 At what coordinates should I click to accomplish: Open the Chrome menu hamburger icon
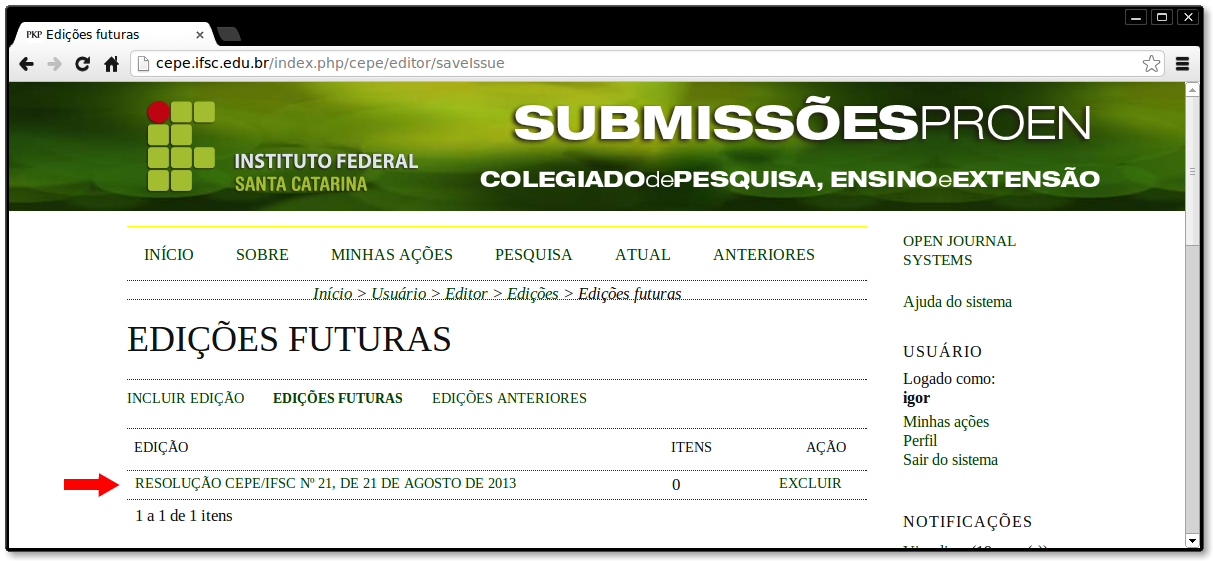pos(1182,64)
